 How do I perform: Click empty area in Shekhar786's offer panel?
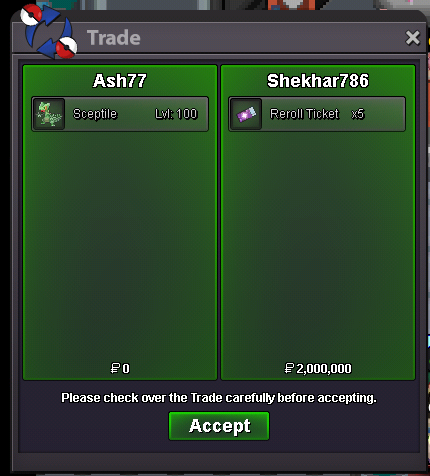point(318,247)
